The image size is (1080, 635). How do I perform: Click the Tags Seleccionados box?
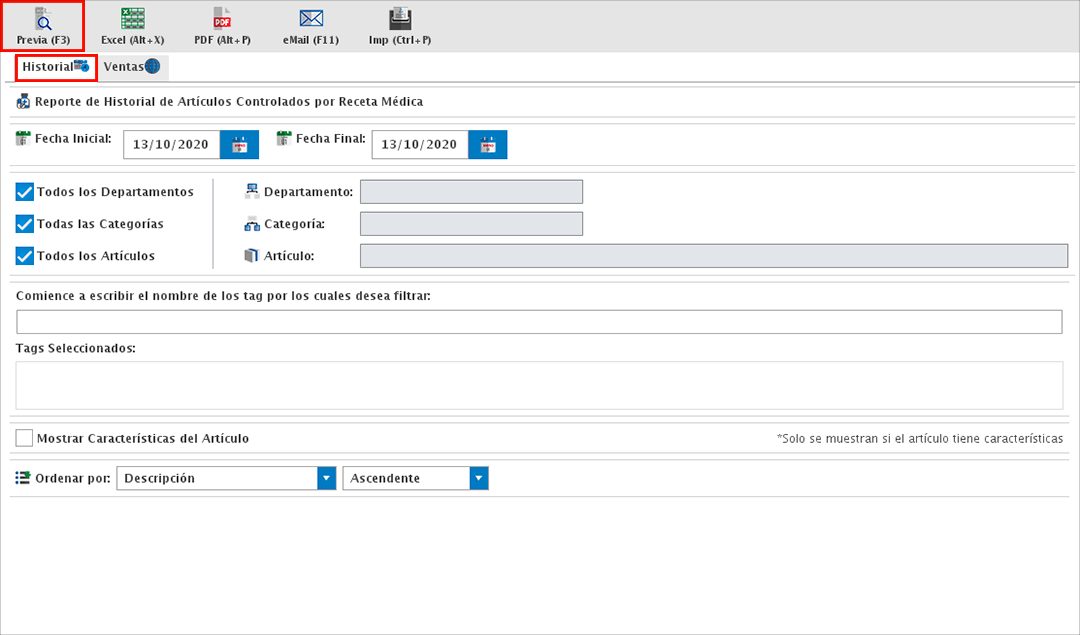point(539,385)
